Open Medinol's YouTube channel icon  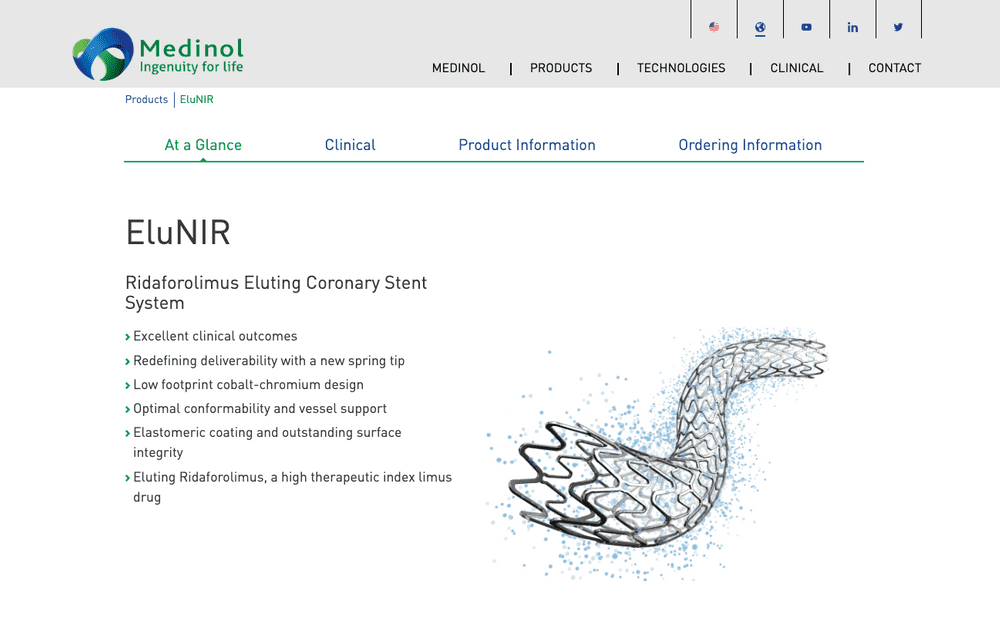tap(807, 27)
